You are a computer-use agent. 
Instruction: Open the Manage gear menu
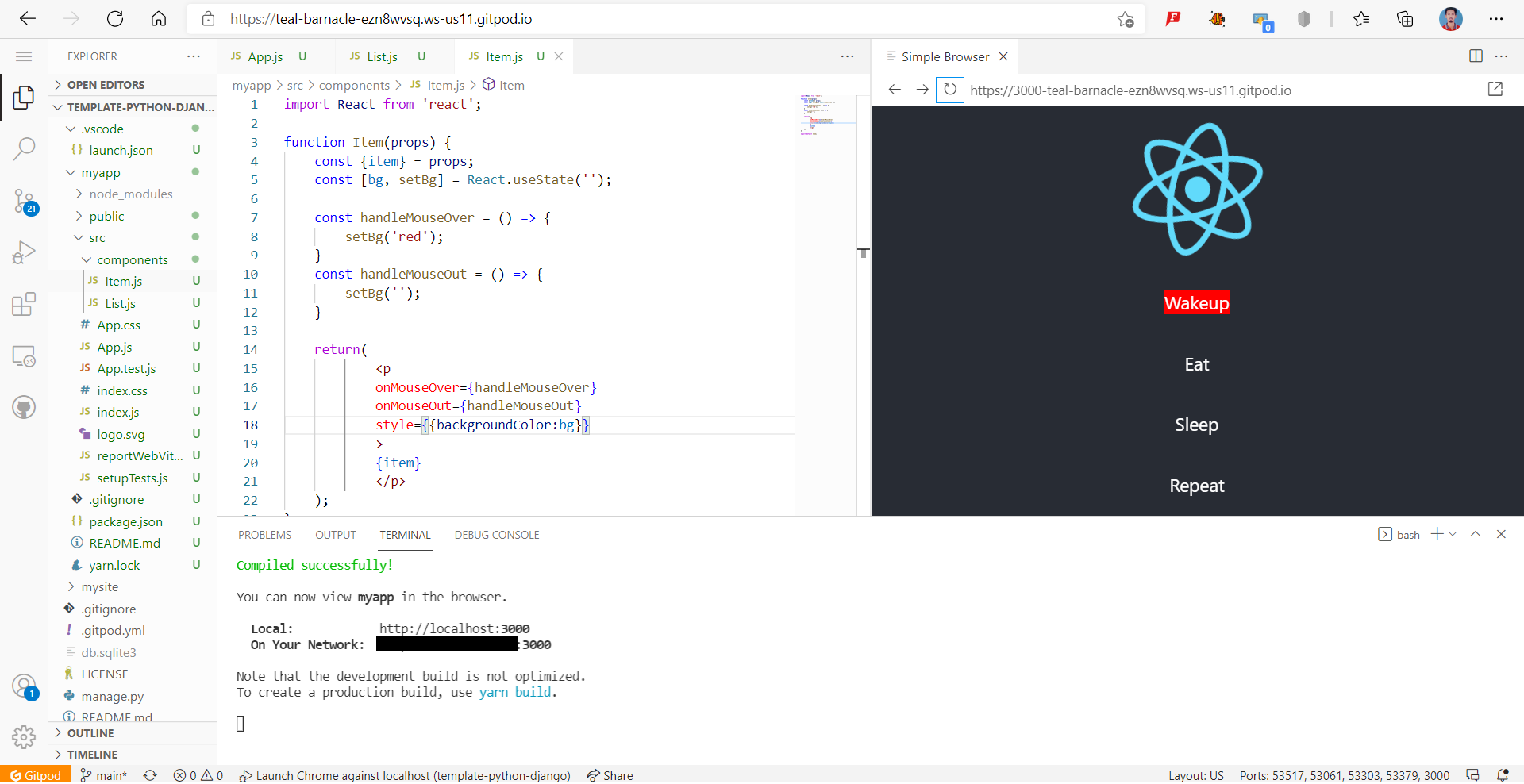pos(24,737)
